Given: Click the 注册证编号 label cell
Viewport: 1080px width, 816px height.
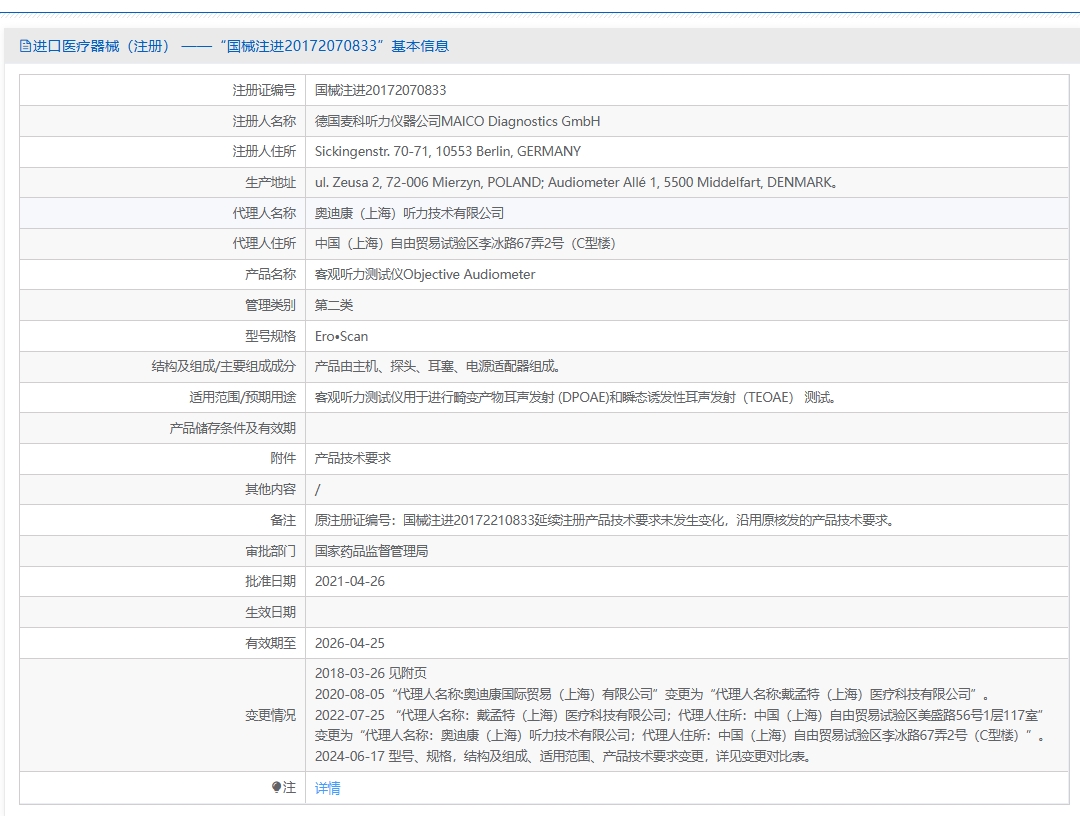Looking at the screenshot, I should coord(163,90).
